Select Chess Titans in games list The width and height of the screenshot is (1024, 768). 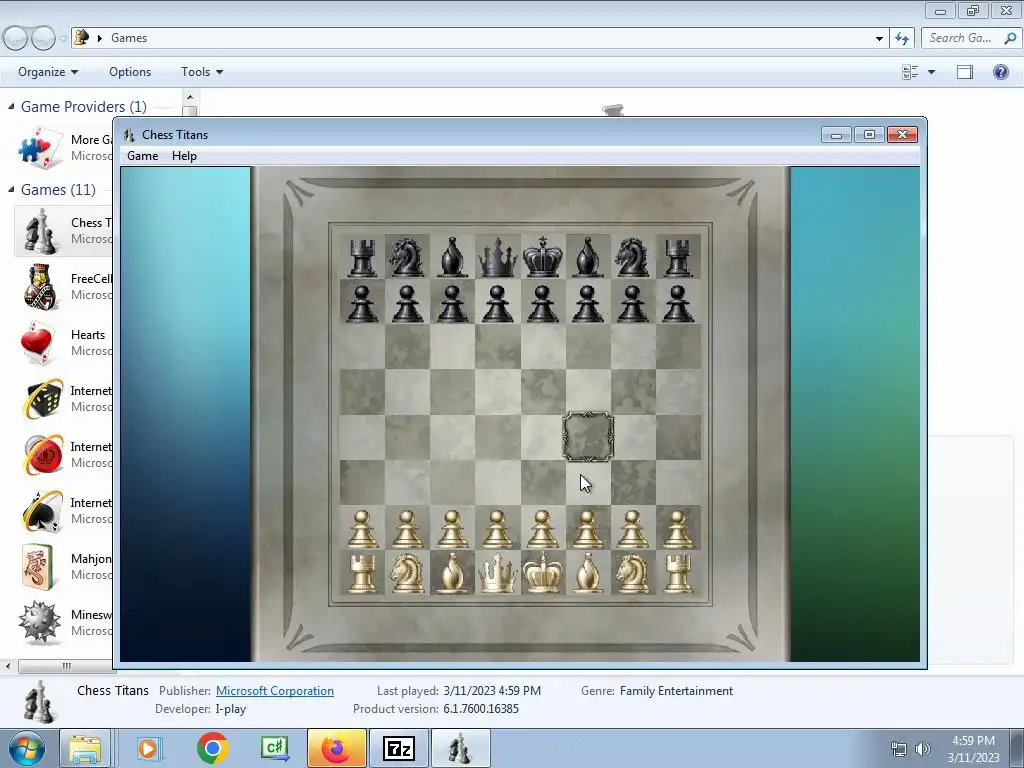click(64, 231)
